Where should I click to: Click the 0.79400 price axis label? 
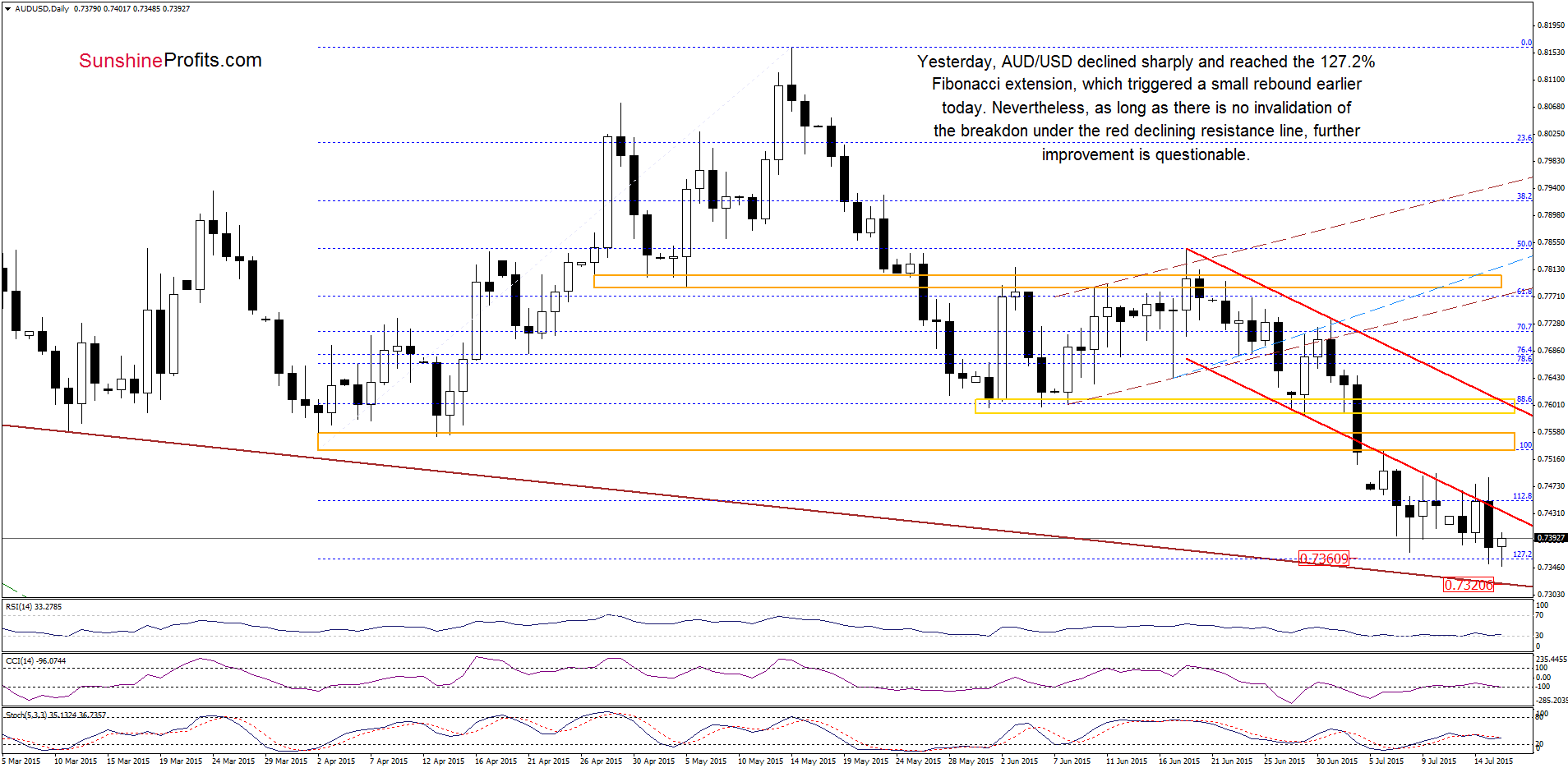coord(1552,188)
